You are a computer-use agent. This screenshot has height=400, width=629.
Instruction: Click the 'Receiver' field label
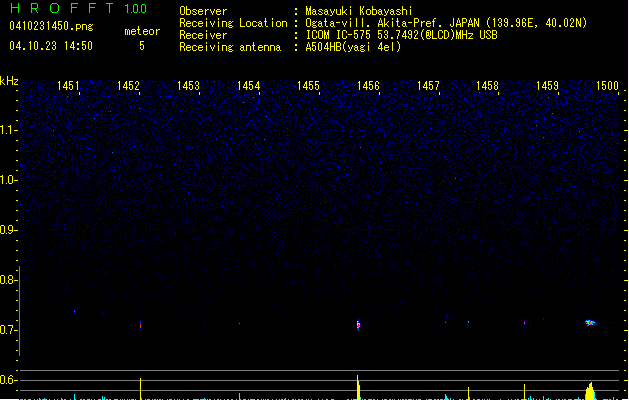(203, 35)
